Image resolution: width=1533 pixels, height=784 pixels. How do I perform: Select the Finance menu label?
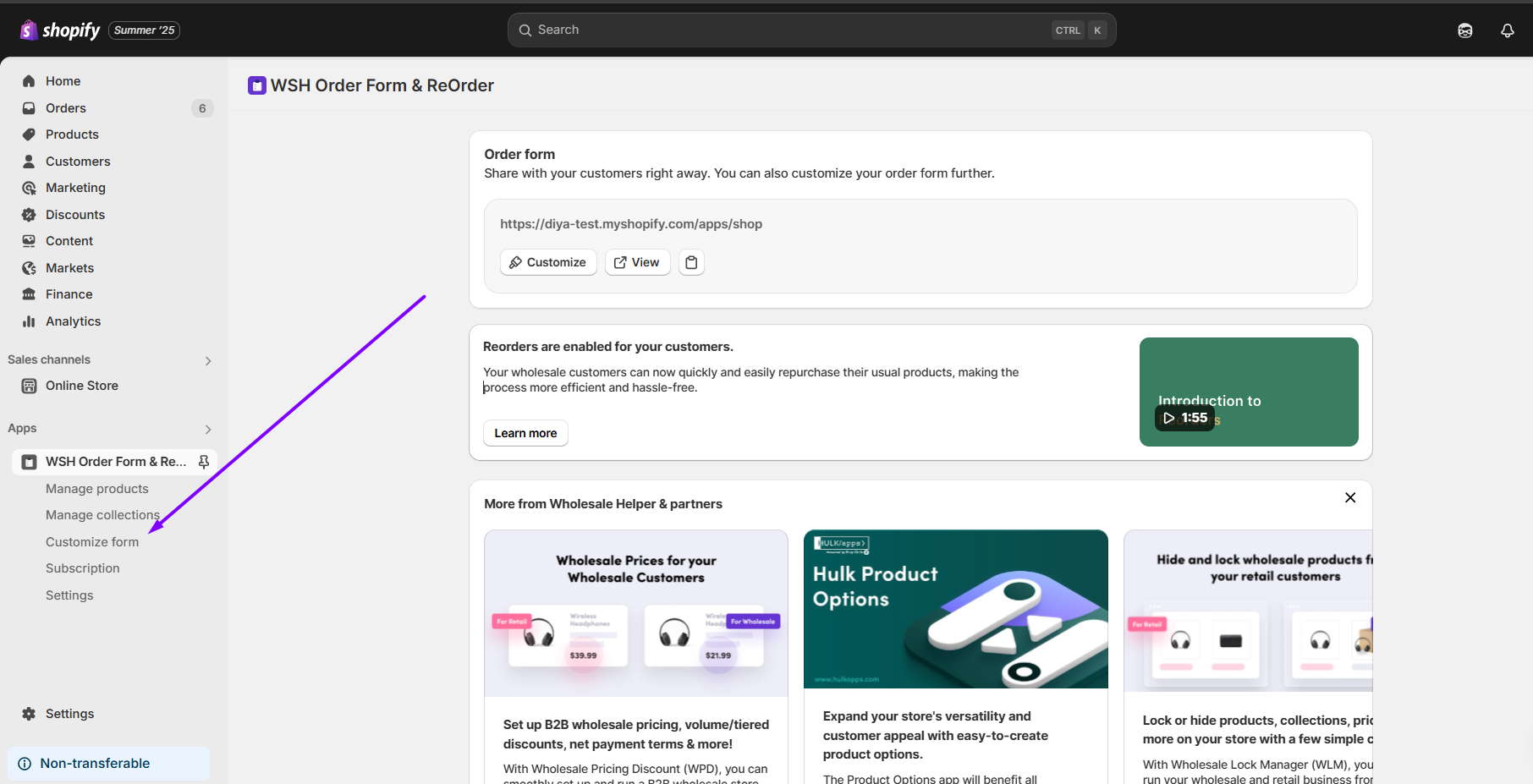[69, 294]
